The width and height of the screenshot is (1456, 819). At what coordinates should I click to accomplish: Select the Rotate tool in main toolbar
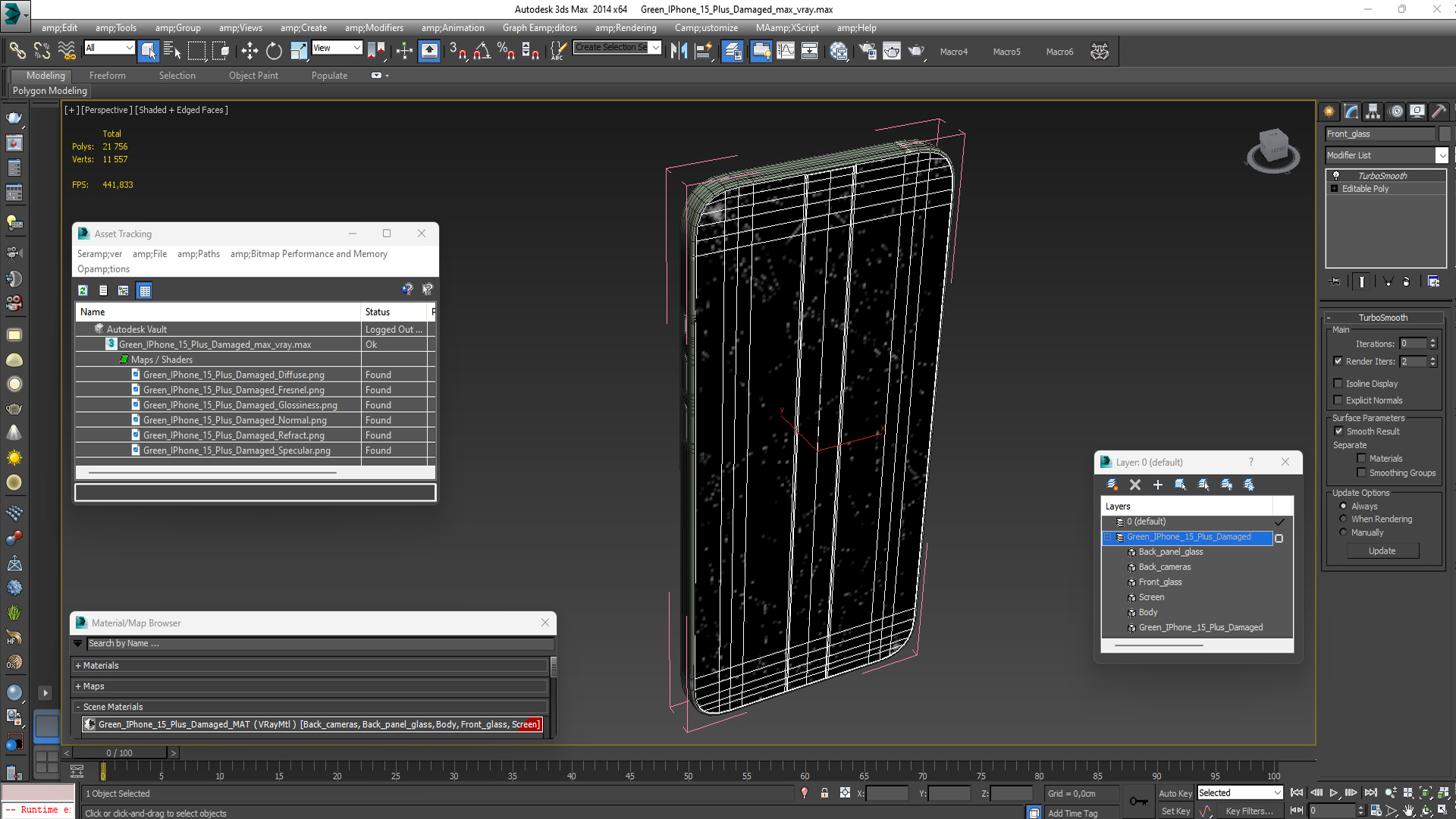coord(274,51)
